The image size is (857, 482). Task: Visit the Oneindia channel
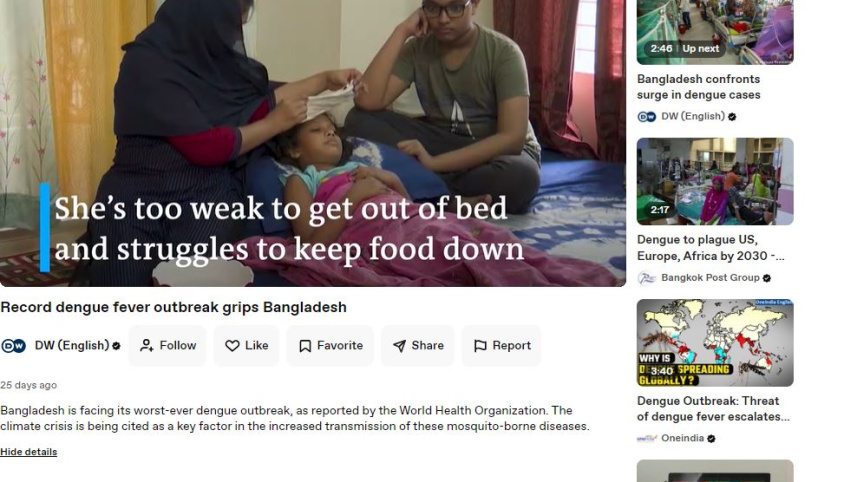(682, 438)
